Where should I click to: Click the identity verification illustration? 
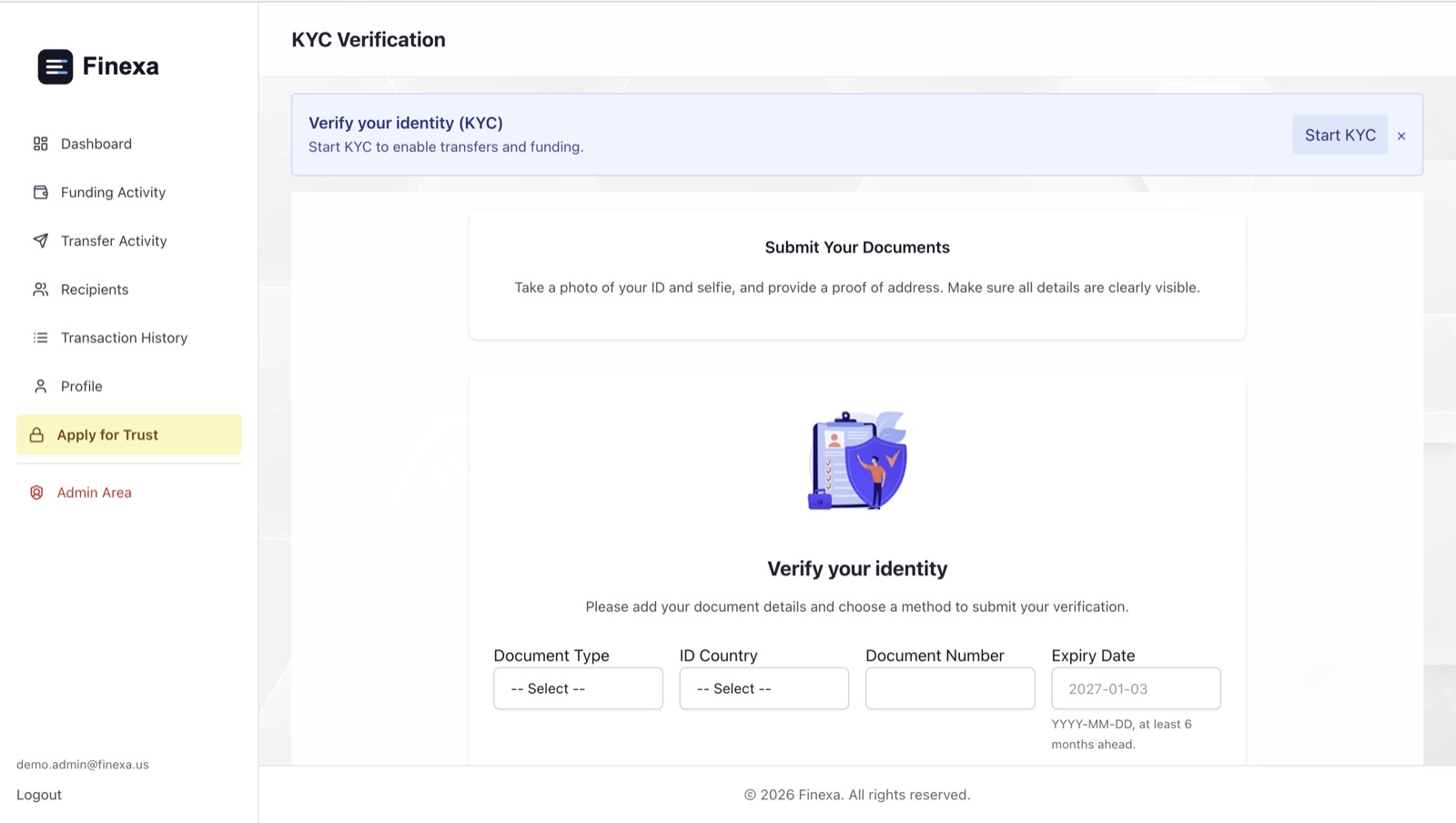(857, 461)
